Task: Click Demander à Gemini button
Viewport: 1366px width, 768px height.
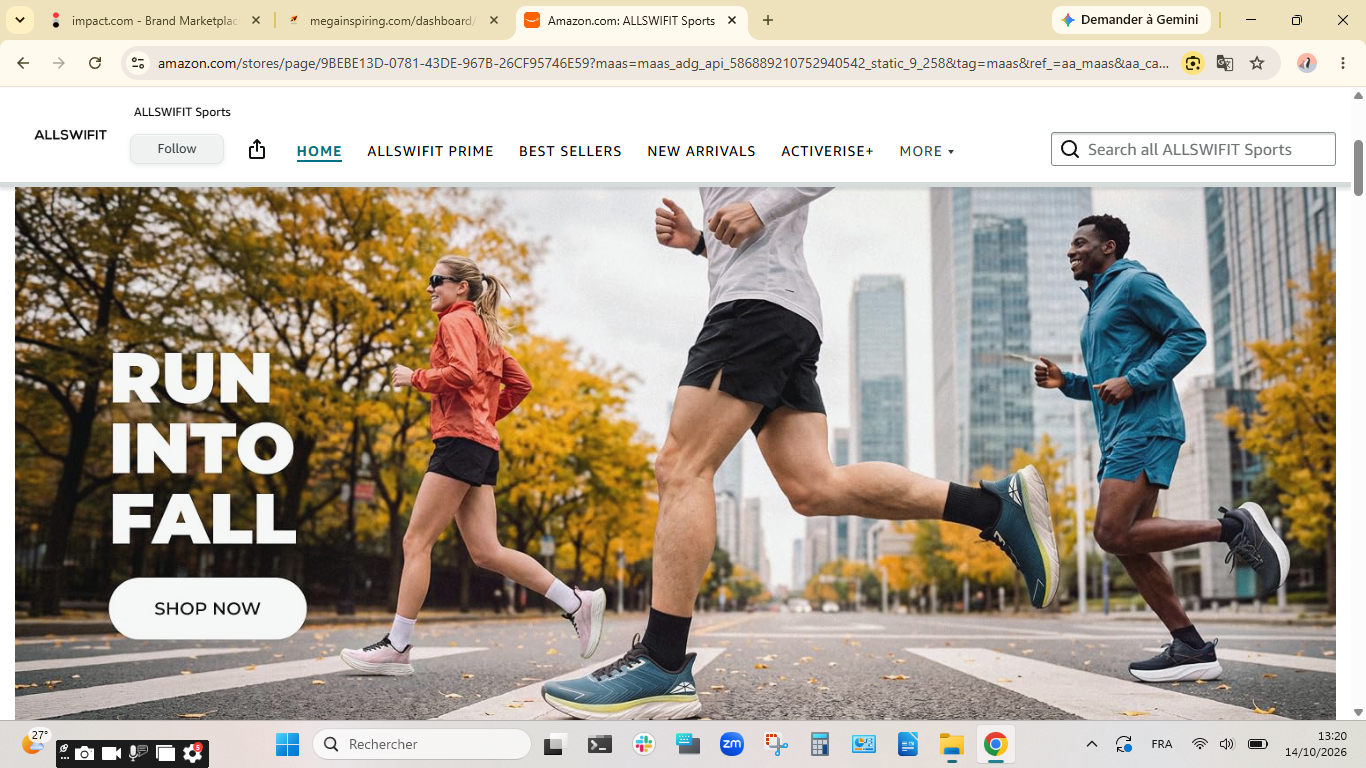Action: 1131,20
